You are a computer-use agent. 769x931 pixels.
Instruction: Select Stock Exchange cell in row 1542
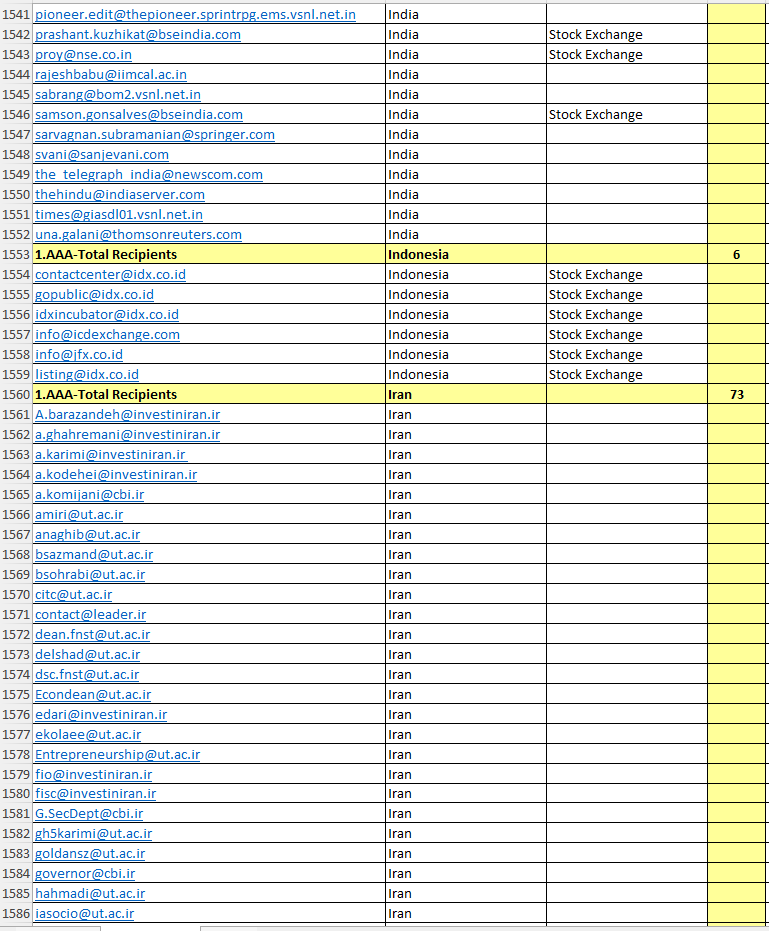point(626,34)
